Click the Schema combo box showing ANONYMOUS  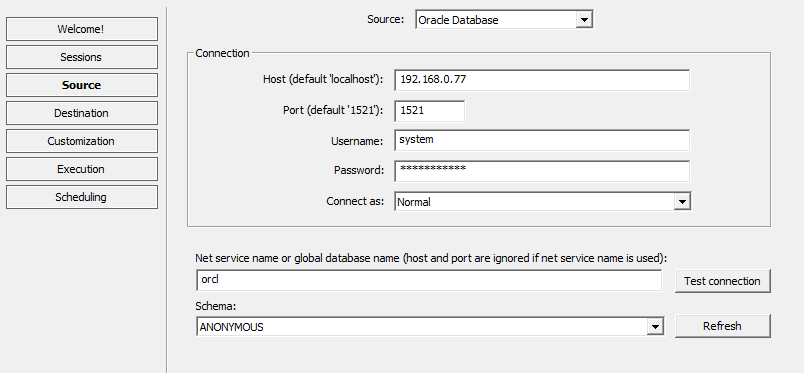click(x=430, y=327)
